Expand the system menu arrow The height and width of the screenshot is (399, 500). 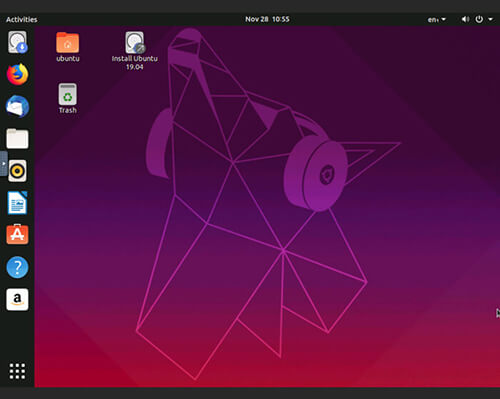[x=490, y=19]
